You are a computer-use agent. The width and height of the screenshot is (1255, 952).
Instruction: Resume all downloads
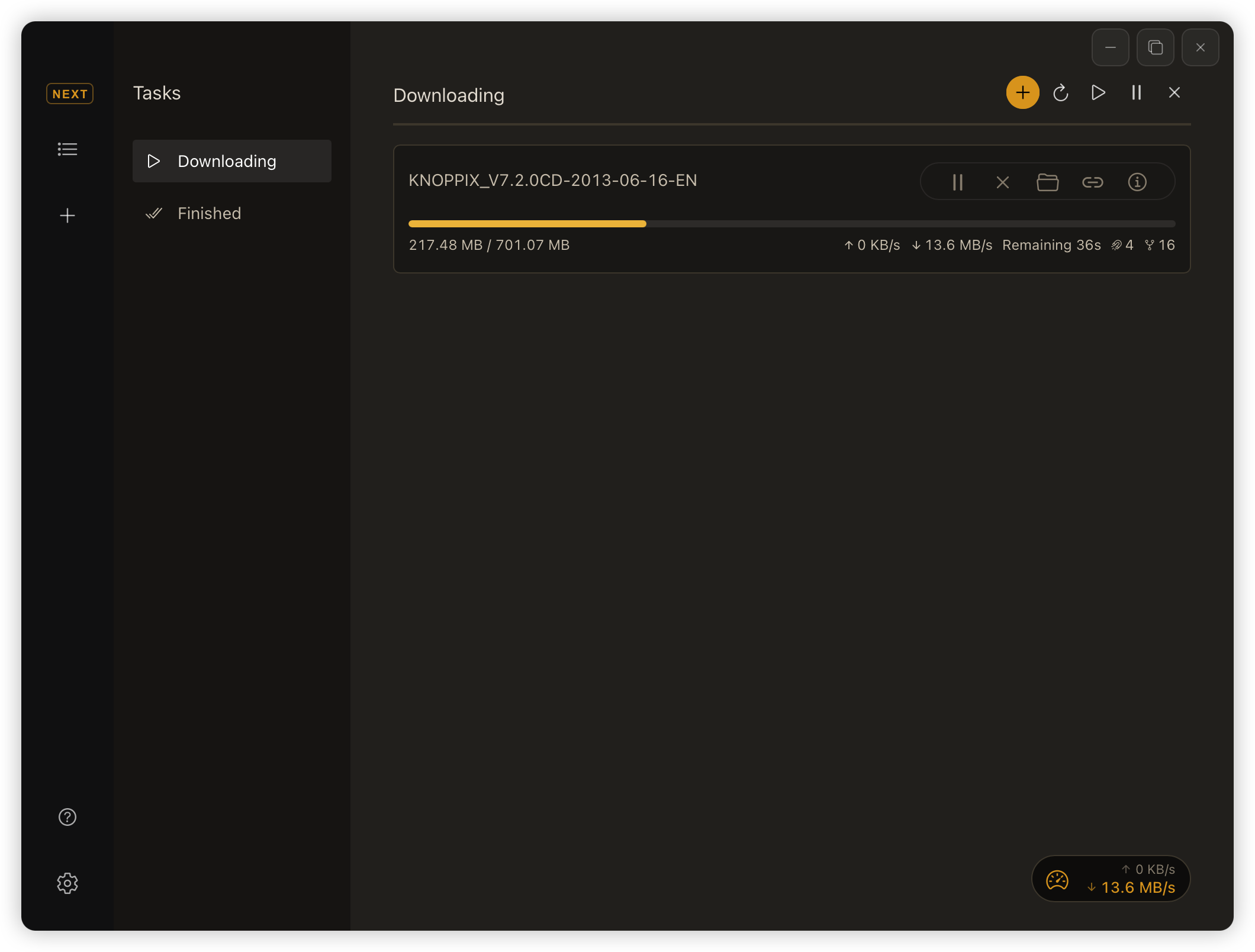pos(1098,92)
